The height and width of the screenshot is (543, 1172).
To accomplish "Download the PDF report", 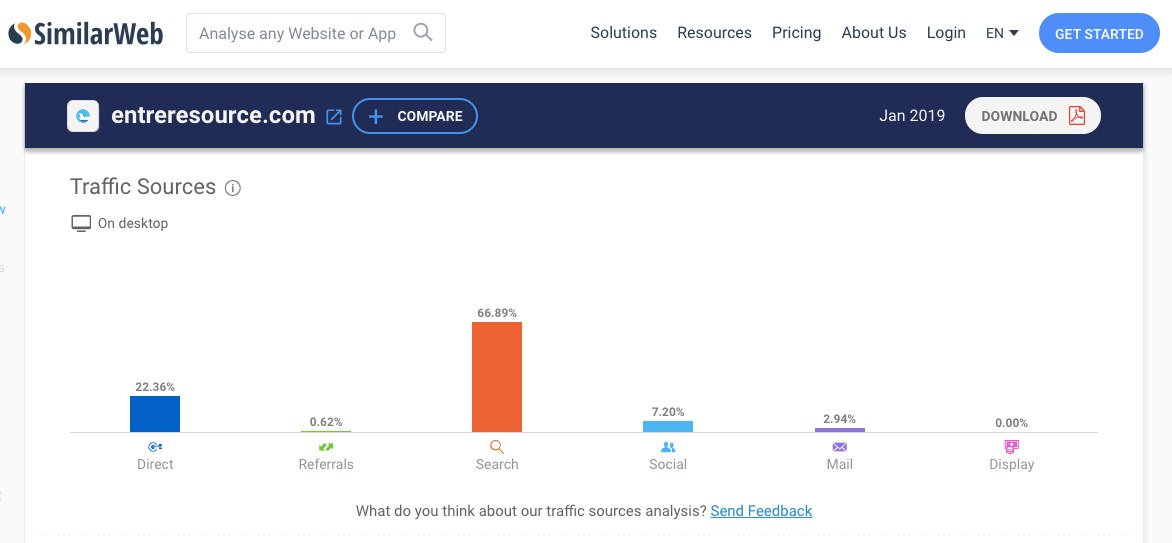I will (x=1032, y=116).
